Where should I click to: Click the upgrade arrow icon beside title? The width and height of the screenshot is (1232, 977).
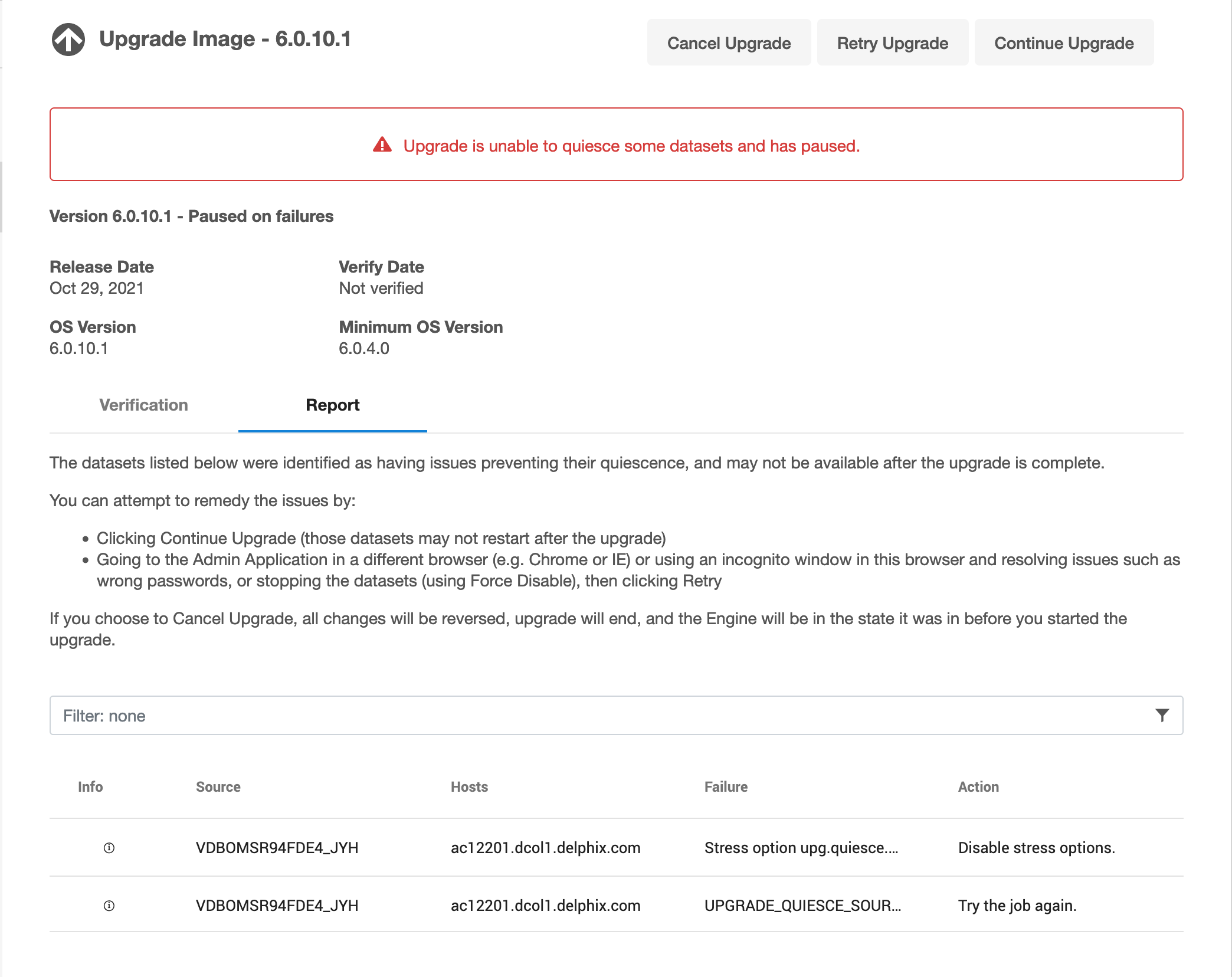pos(68,40)
